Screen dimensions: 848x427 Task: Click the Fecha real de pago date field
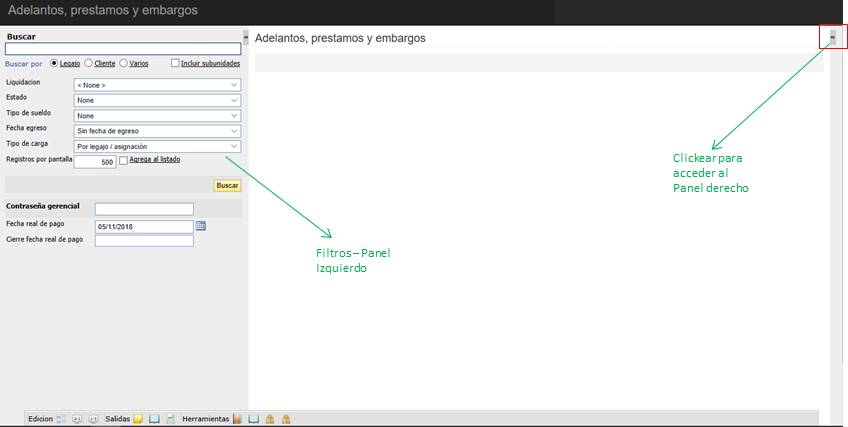pos(144,226)
